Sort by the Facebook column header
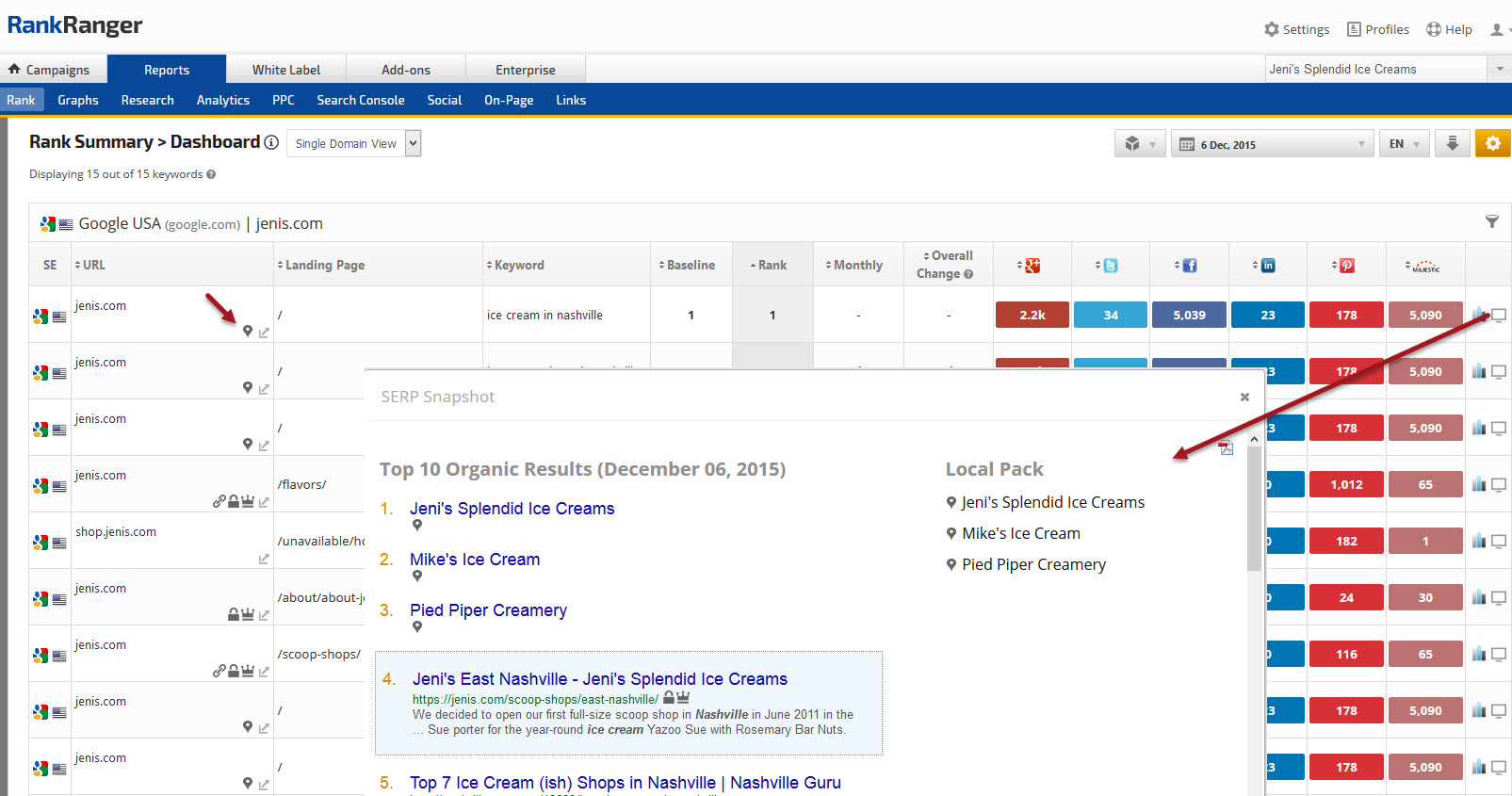The height and width of the screenshot is (796, 1512). (x=1189, y=266)
